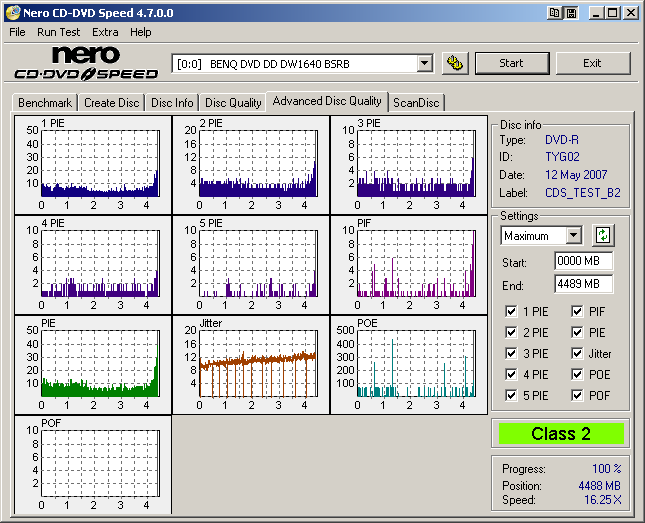Click the green Class 2 result indicator
The width and height of the screenshot is (645, 523).
[561, 434]
